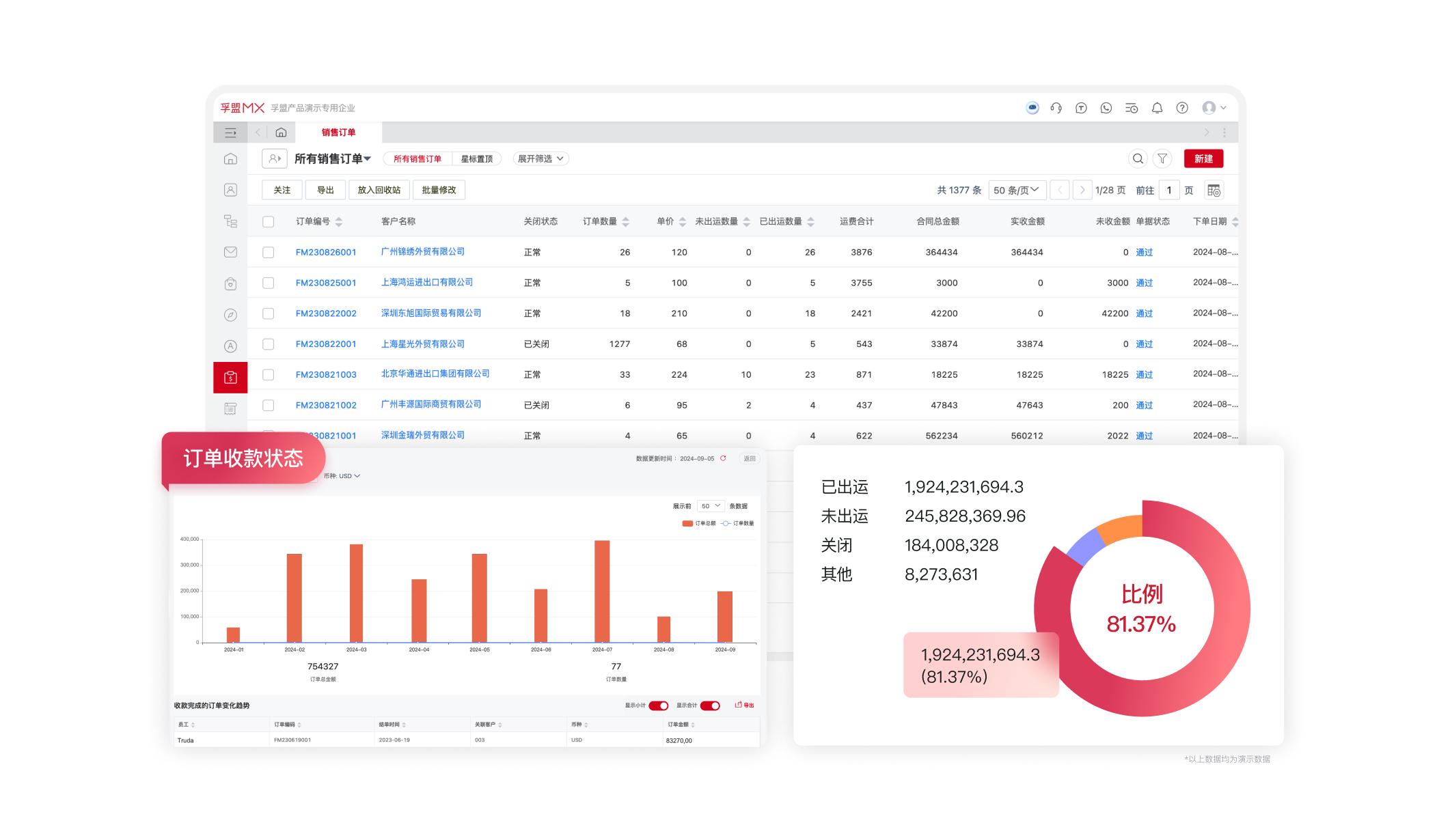The width and height of the screenshot is (1452, 840).
Task: Tick the checkbox for order FM230826001
Action: [268, 252]
